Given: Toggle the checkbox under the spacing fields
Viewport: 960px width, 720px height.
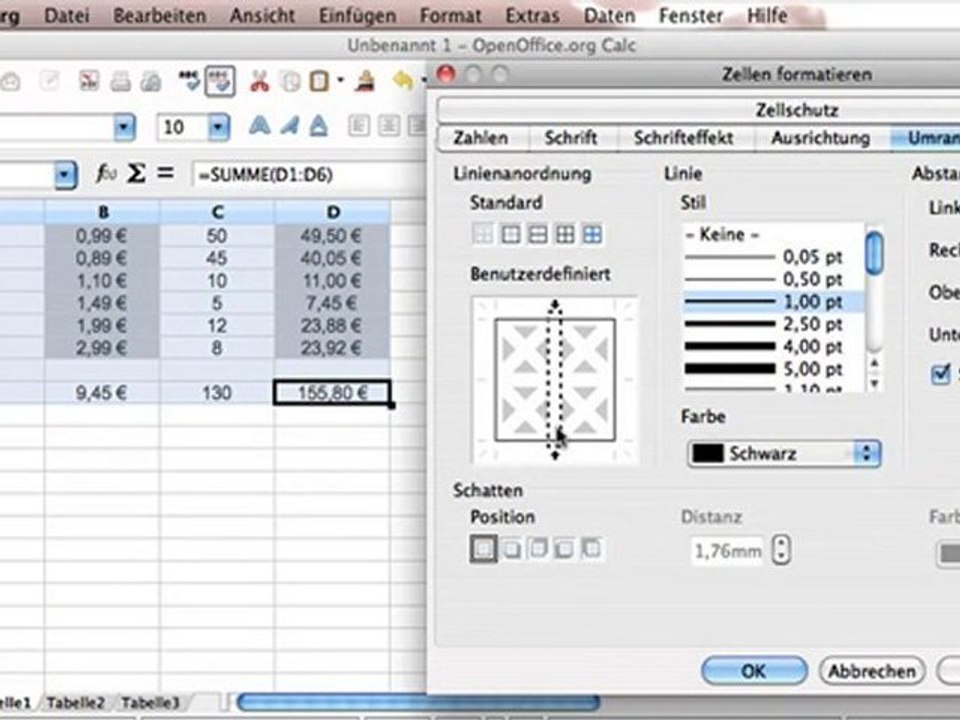Looking at the screenshot, I should click(x=940, y=374).
